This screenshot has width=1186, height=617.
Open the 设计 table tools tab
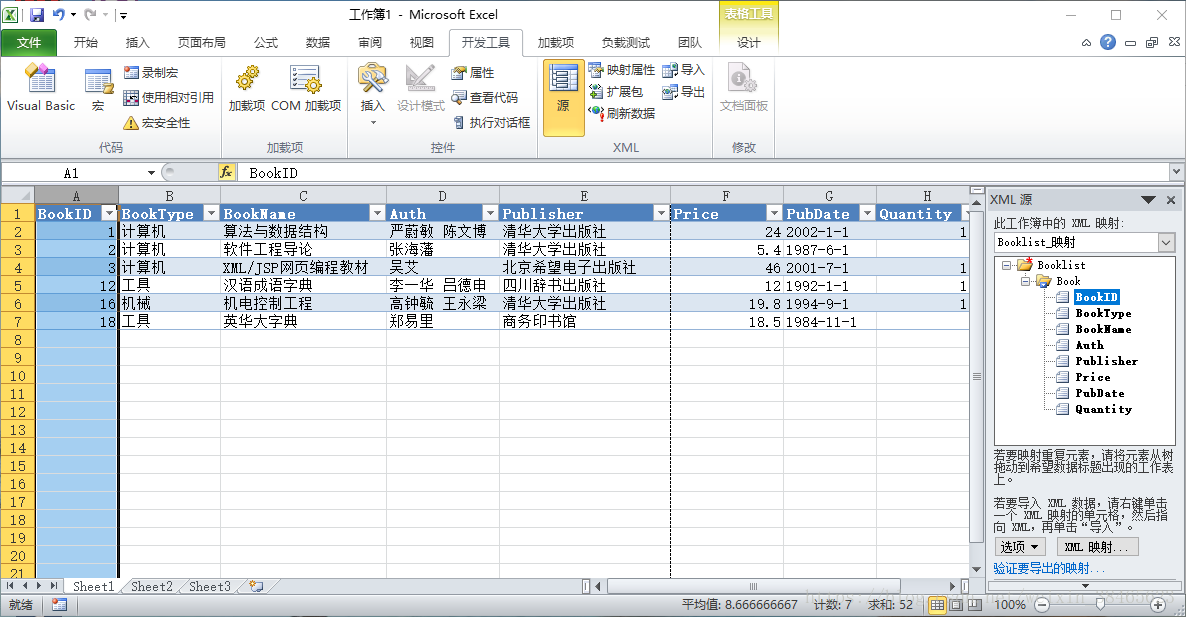(x=749, y=42)
